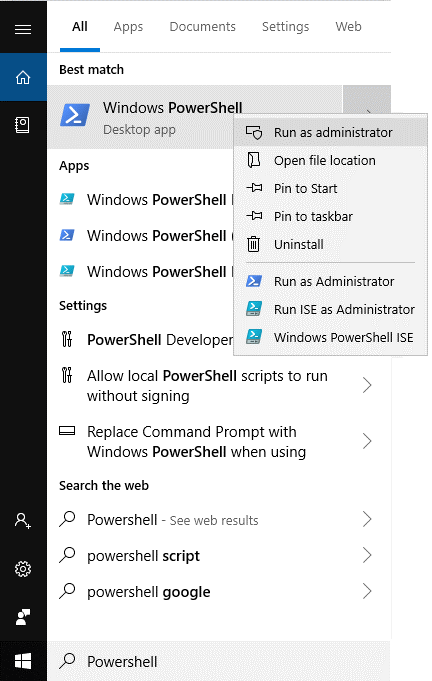Click the ISE icon beside Run ISE as Administrator
The width and height of the screenshot is (432, 681).
click(x=254, y=308)
